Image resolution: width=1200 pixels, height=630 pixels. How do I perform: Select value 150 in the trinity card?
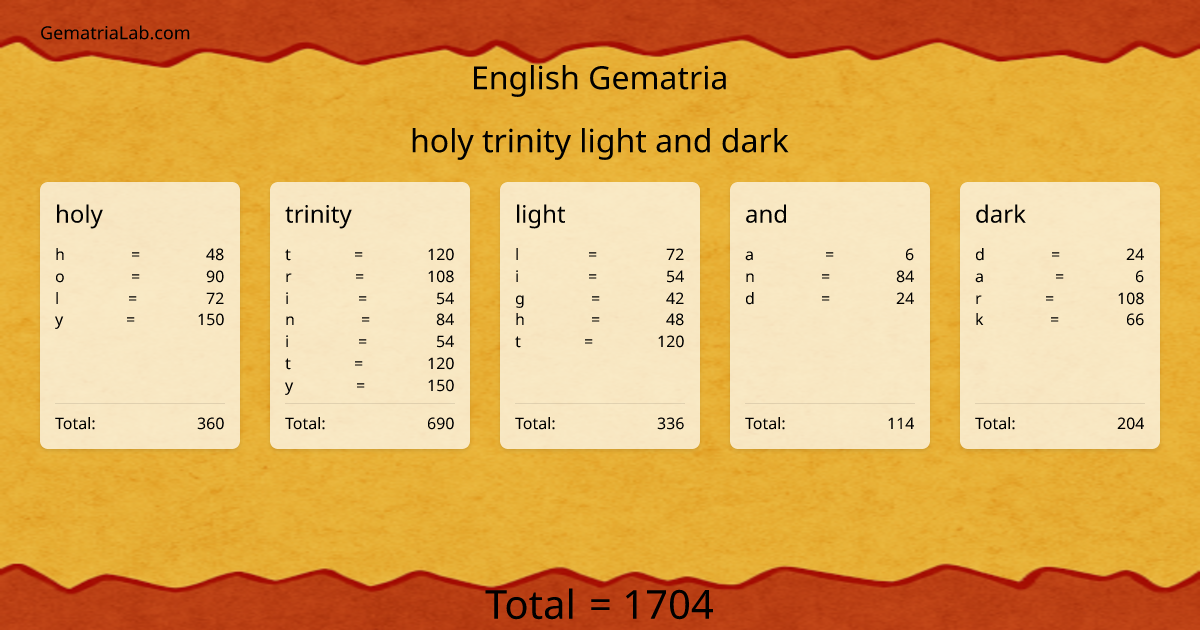coord(441,386)
